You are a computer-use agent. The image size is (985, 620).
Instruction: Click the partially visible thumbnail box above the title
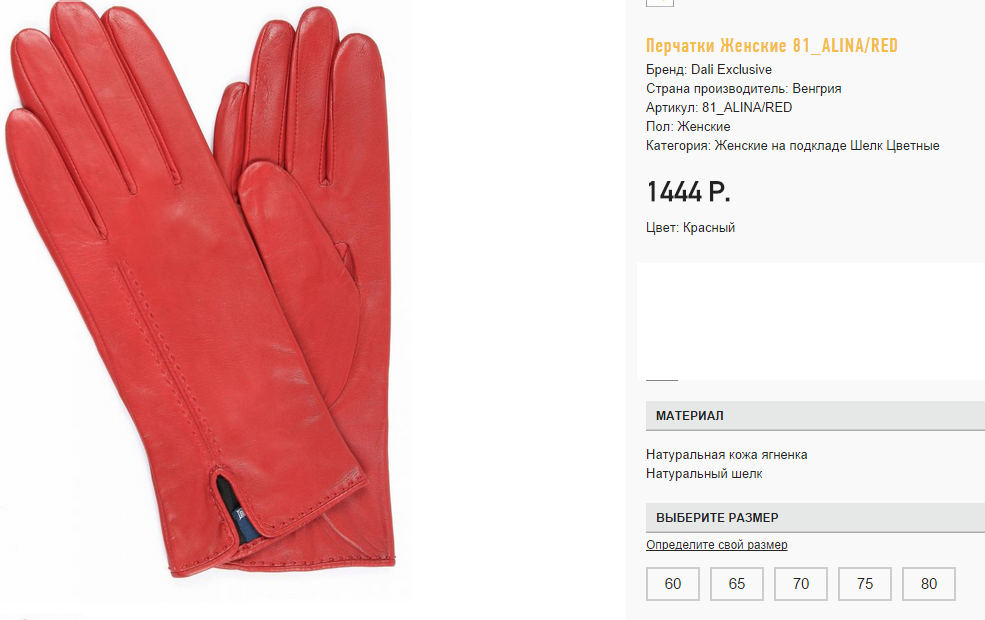point(660,3)
